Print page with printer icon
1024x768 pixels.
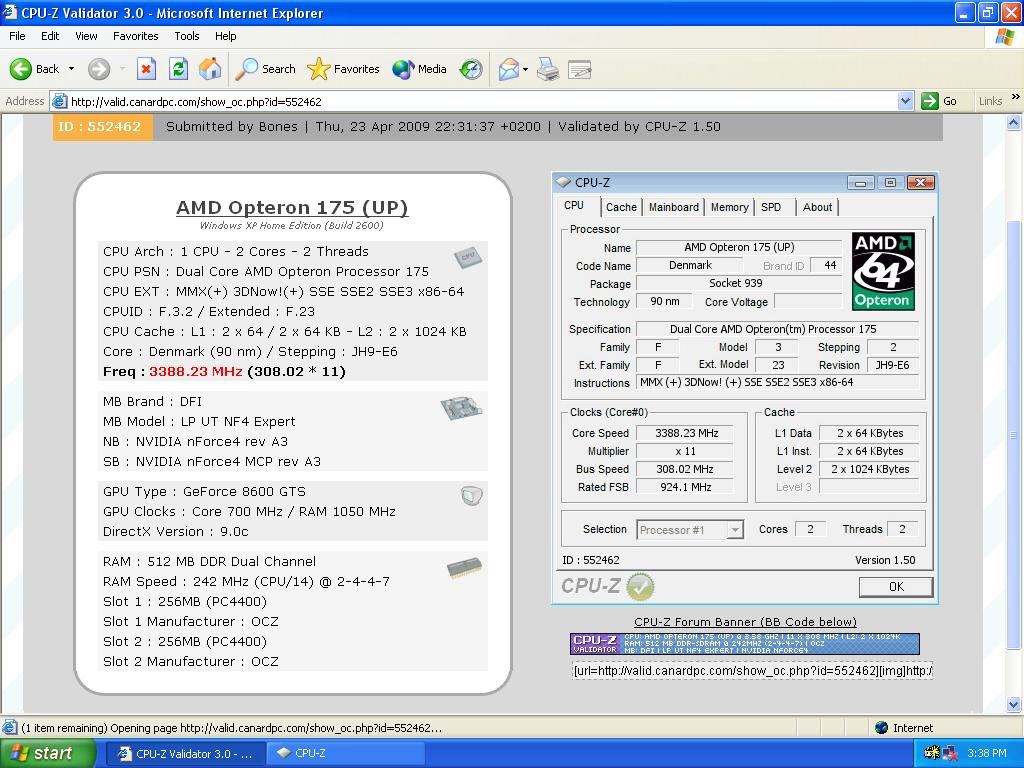(548, 69)
